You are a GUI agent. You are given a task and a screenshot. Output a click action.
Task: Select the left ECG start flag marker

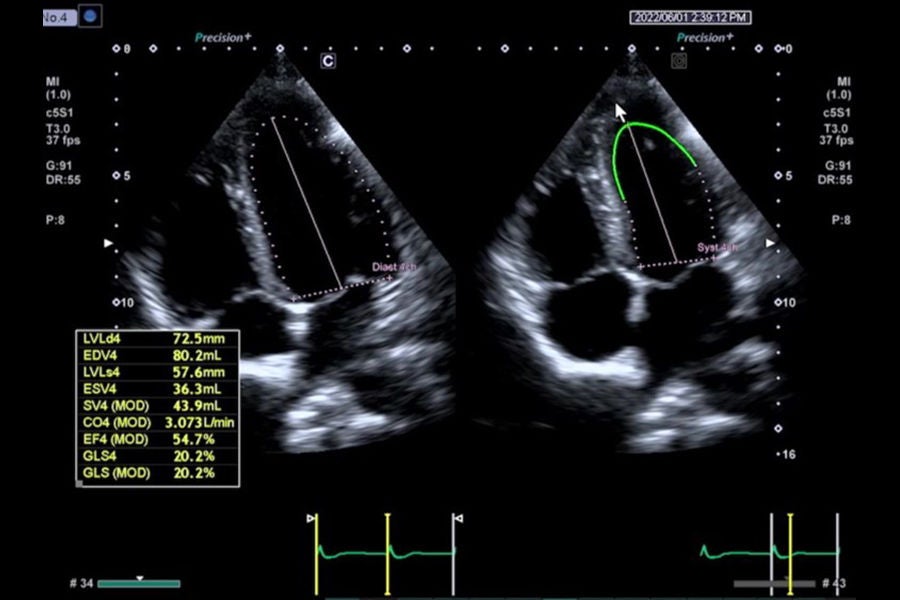tap(311, 518)
